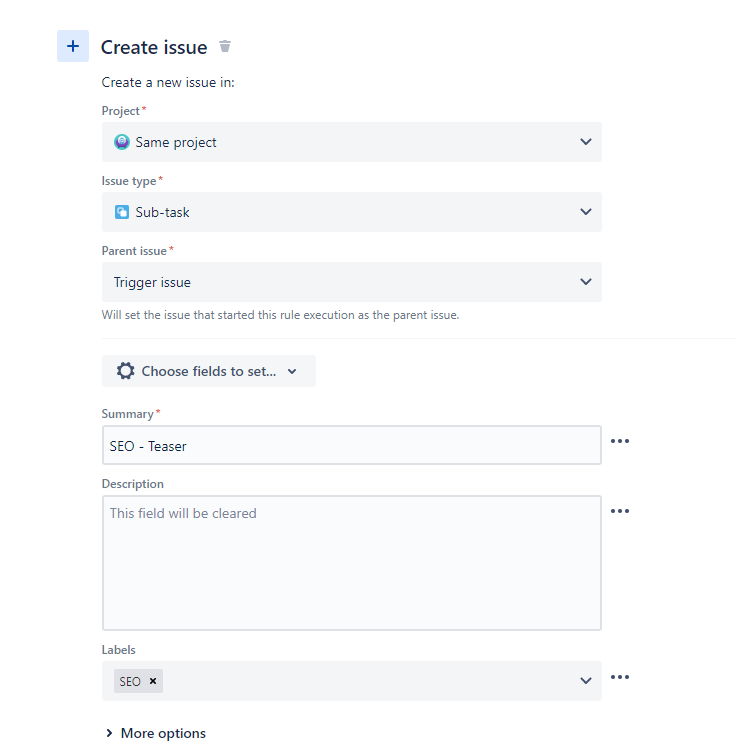Viewport: 743px width, 746px height.
Task: Open the Choose fields to set button
Action: [209, 371]
